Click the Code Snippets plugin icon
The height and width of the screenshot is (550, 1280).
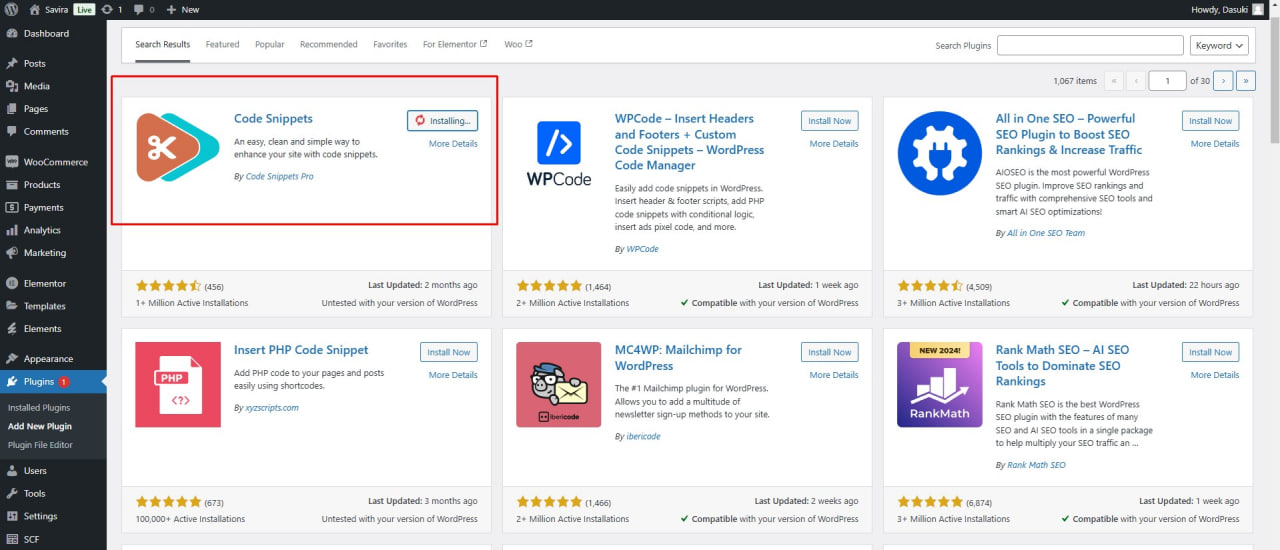[x=178, y=148]
